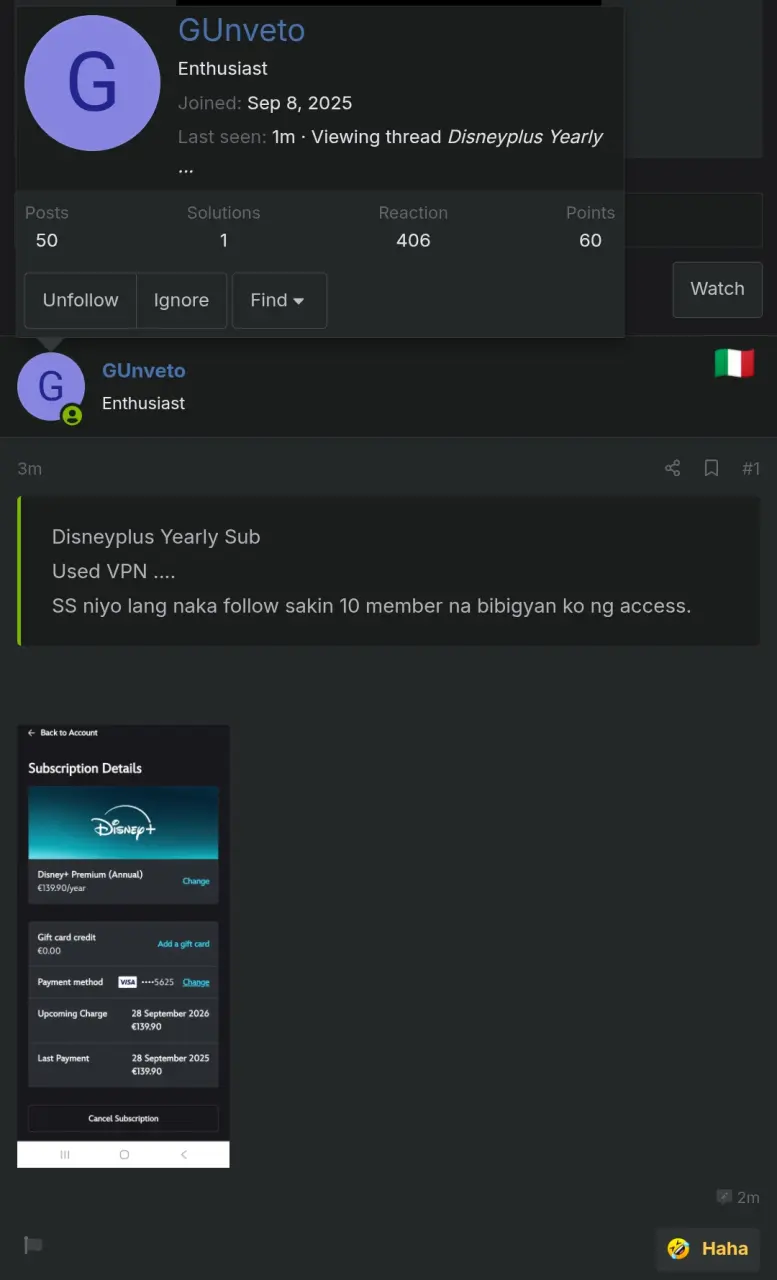This screenshot has height=1280, width=777.
Task: Open the large G avatar in the profile card
Action: tap(92, 83)
